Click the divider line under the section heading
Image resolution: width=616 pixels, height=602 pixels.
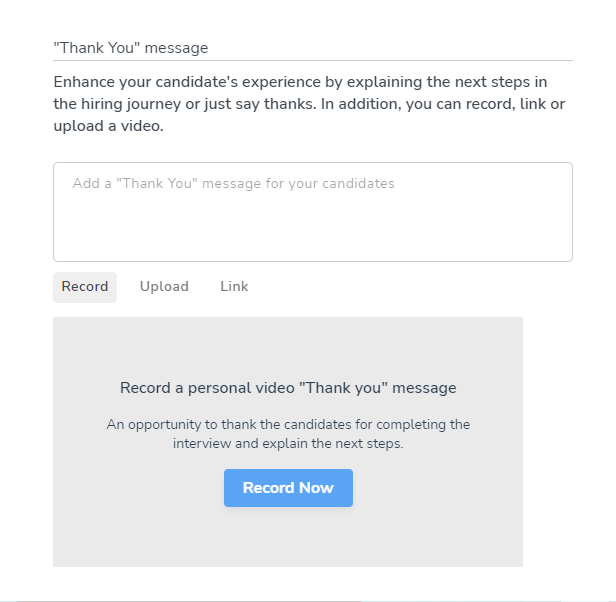point(312,61)
